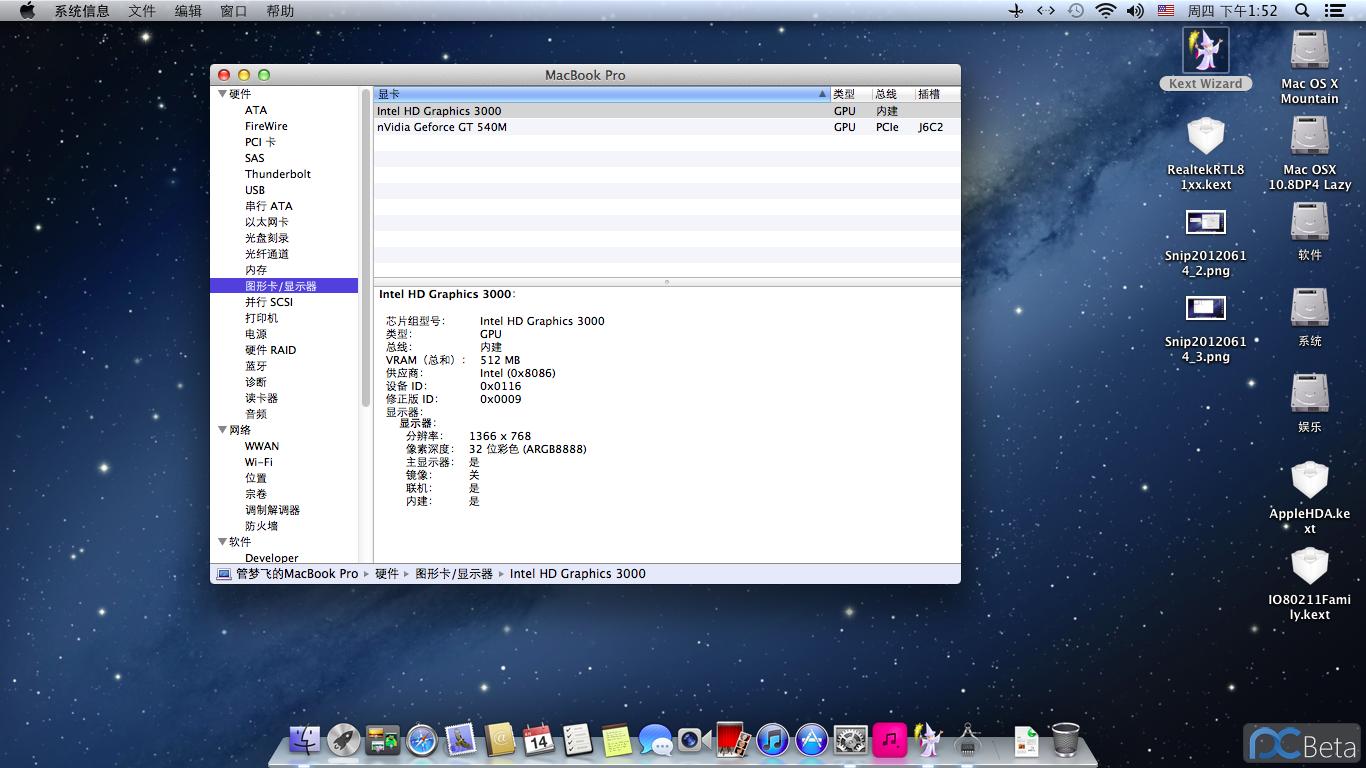The height and width of the screenshot is (768, 1366).
Task: Collapse the 网络 section triangle
Action: coord(222,430)
